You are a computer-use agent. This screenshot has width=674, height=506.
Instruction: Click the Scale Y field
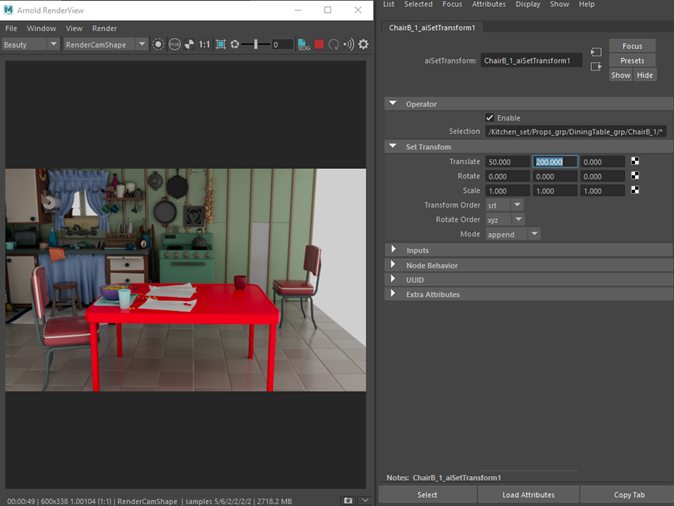point(555,190)
